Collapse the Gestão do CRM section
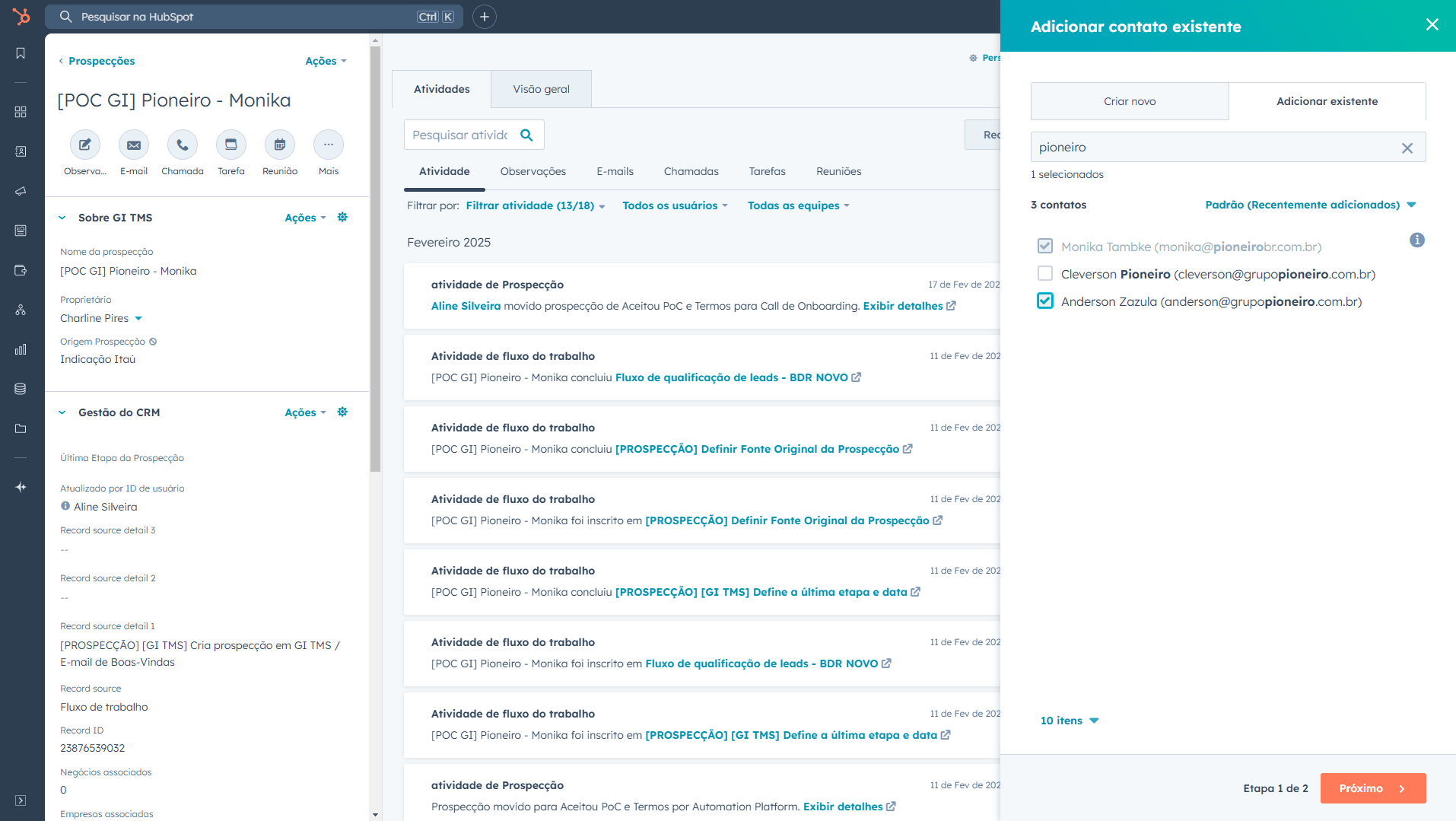Screen dimensions: 1456x821 [x=62, y=412]
